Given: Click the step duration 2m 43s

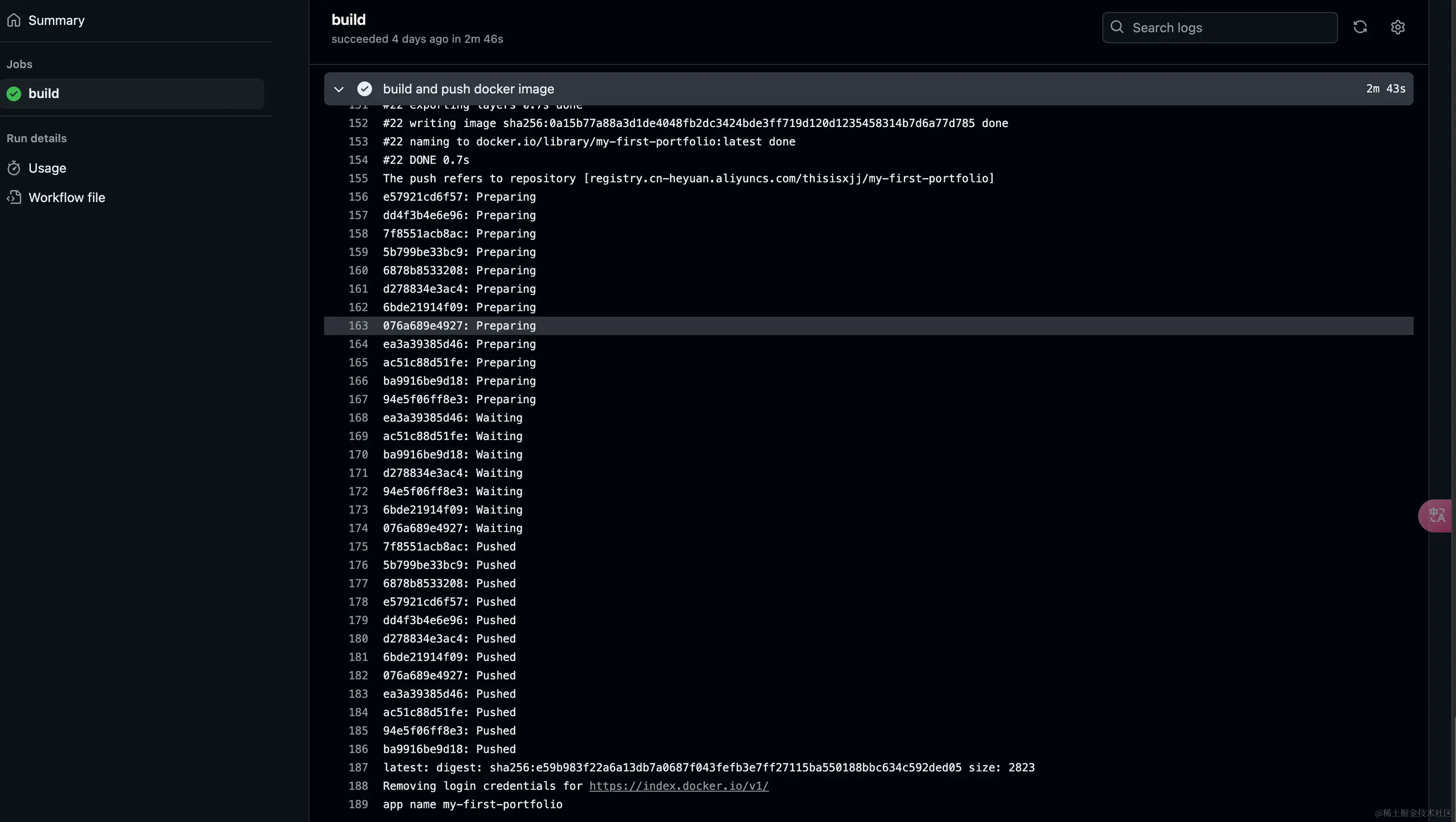Looking at the screenshot, I should tap(1386, 89).
